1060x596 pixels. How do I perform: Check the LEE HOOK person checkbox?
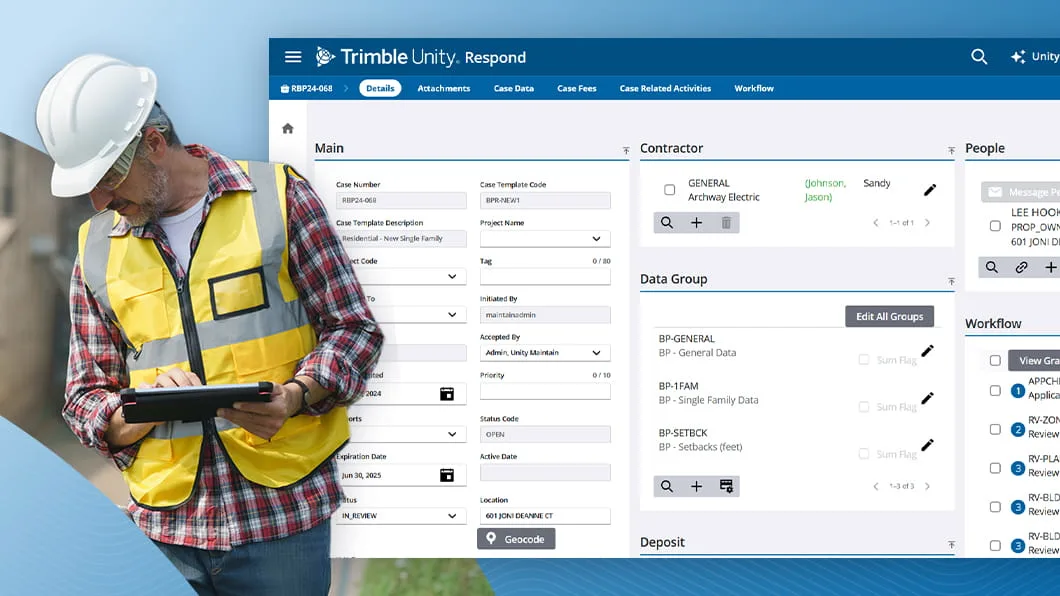995,226
